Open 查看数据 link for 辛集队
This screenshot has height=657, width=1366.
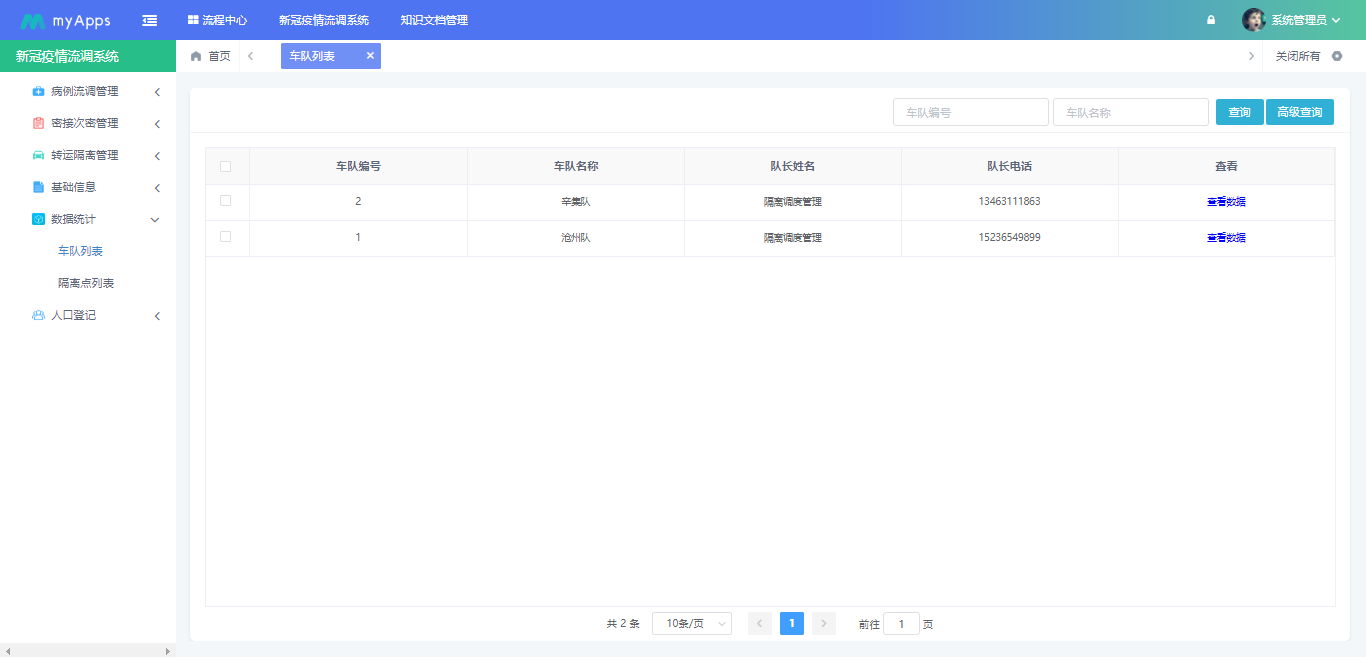tap(1226, 202)
